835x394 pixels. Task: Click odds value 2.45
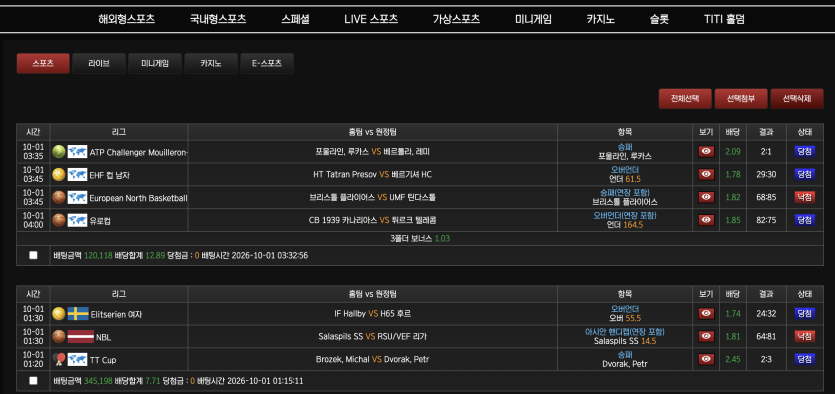coord(733,359)
